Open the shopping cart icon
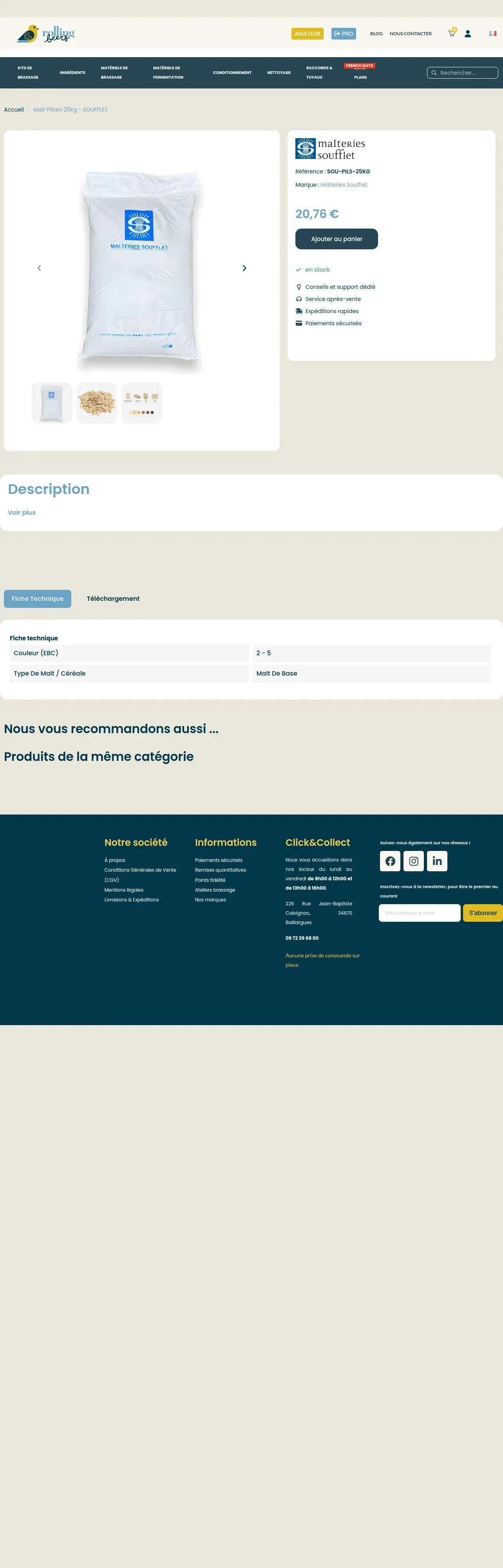The width and height of the screenshot is (503, 1568). tap(451, 34)
